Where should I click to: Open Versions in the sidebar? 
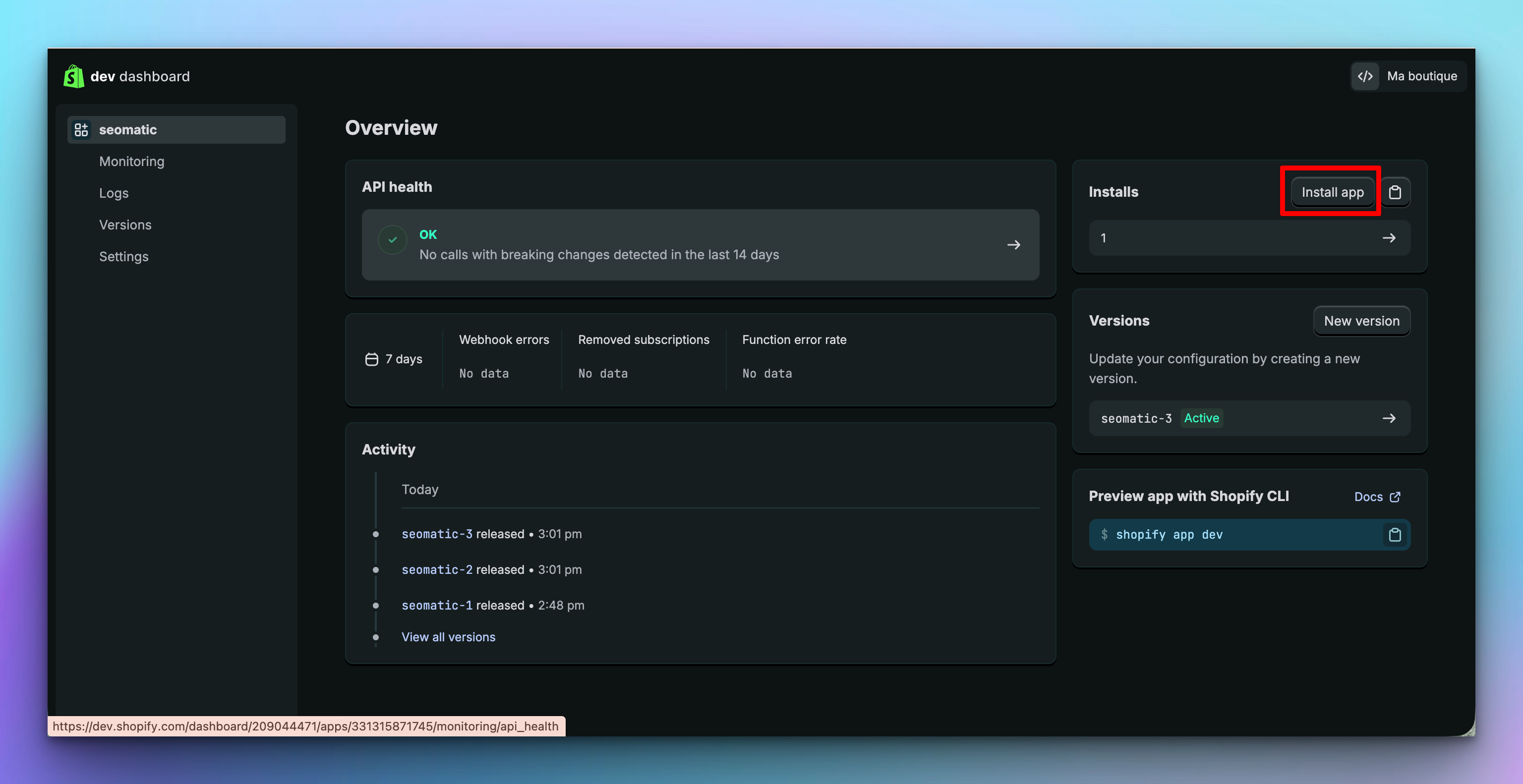click(x=125, y=224)
